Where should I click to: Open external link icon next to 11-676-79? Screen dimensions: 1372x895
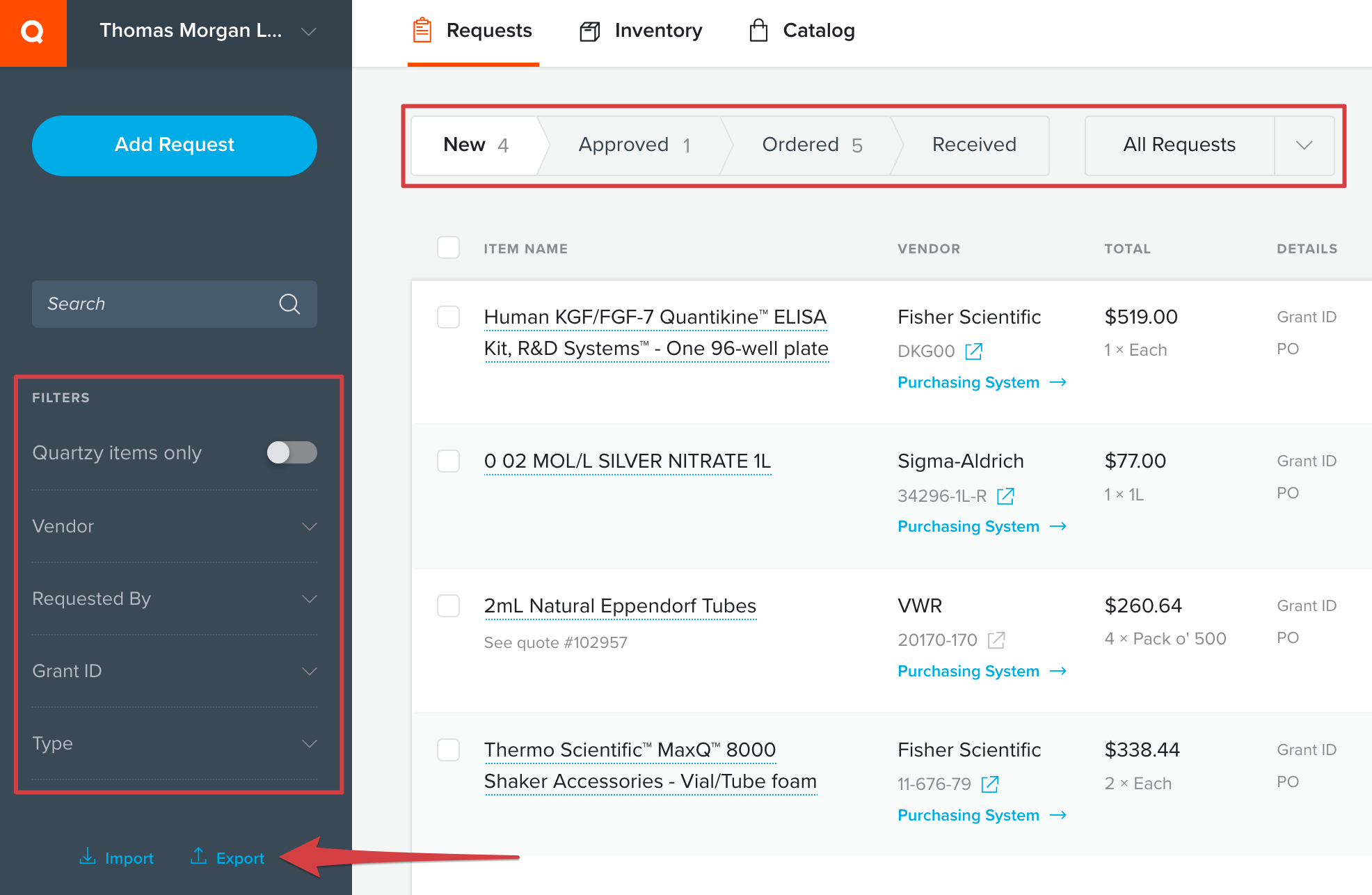click(990, 784)
